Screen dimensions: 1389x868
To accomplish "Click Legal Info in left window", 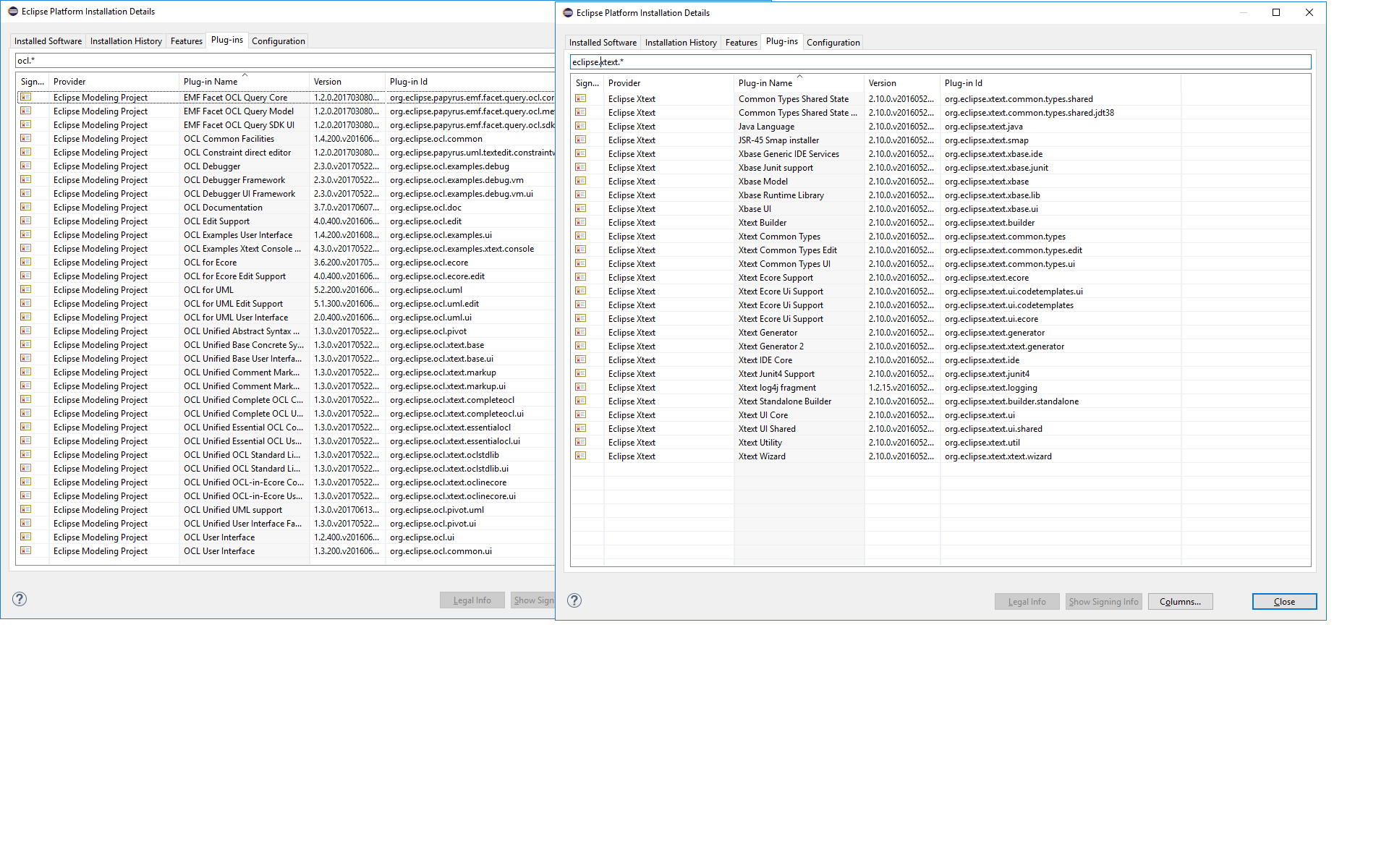I will point(472,600).
